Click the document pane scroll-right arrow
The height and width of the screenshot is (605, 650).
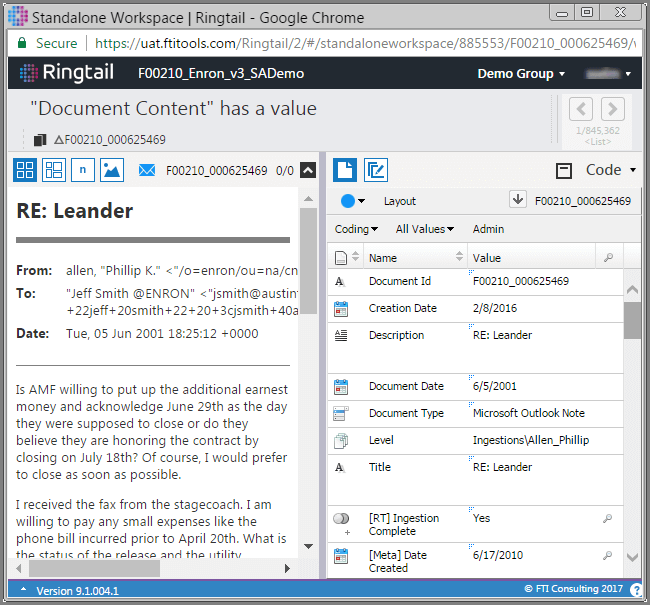pyautogui.click(x=287, y=569)
